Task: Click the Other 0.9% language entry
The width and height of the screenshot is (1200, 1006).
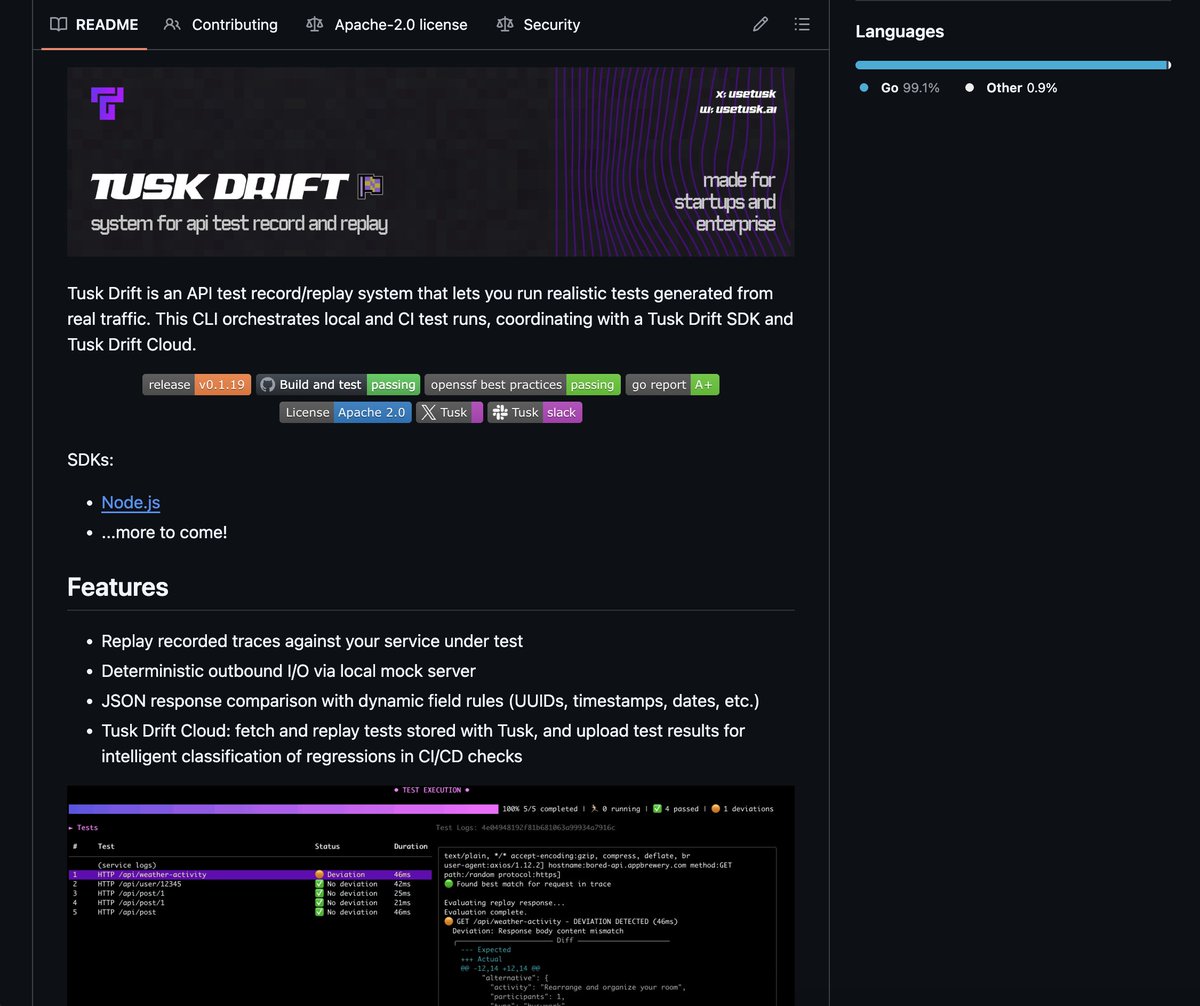Action: pyautogui.click(x=1011, y=88)
